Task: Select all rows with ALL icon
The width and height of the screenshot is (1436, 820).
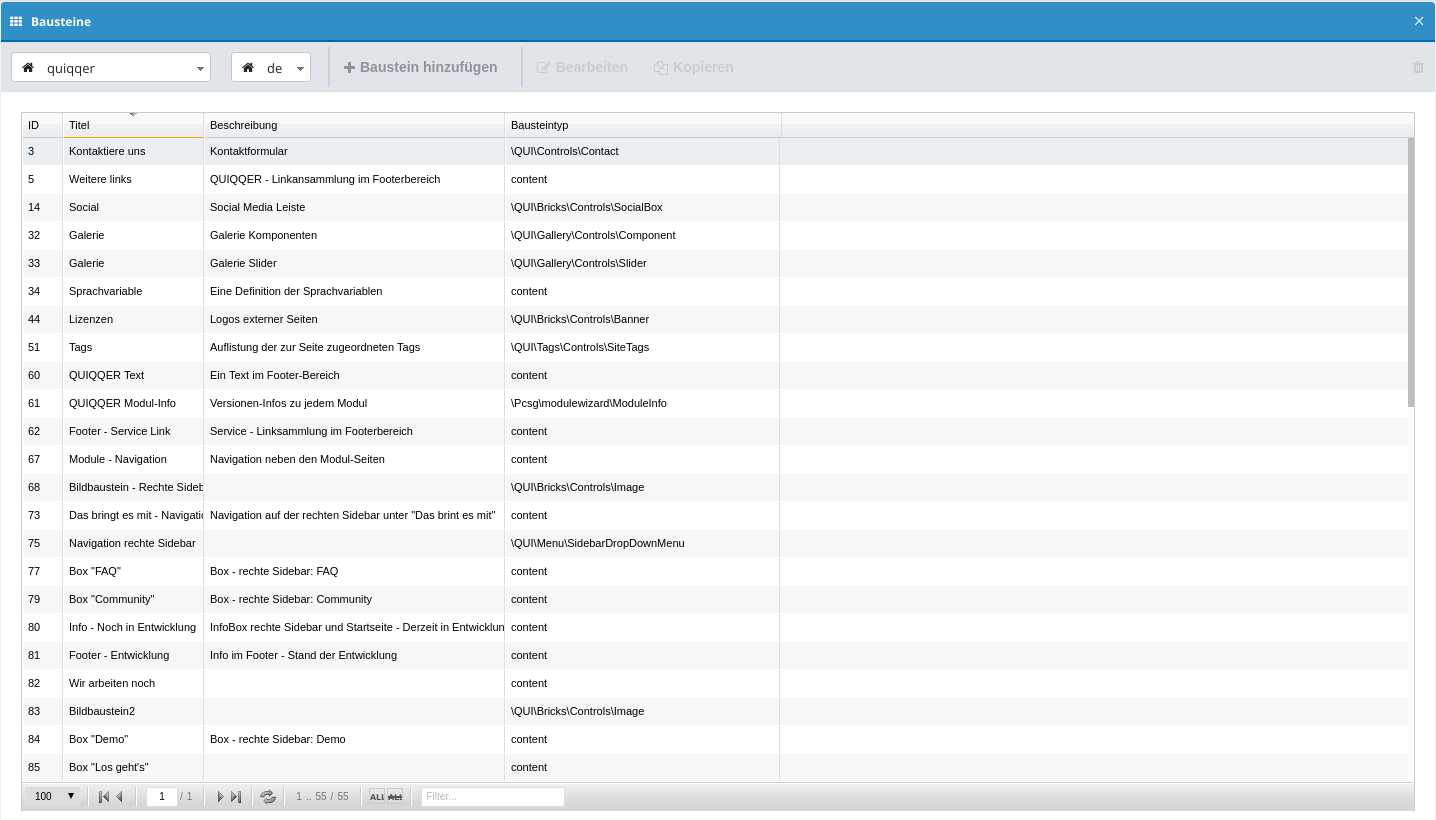Action: [377, 797]
